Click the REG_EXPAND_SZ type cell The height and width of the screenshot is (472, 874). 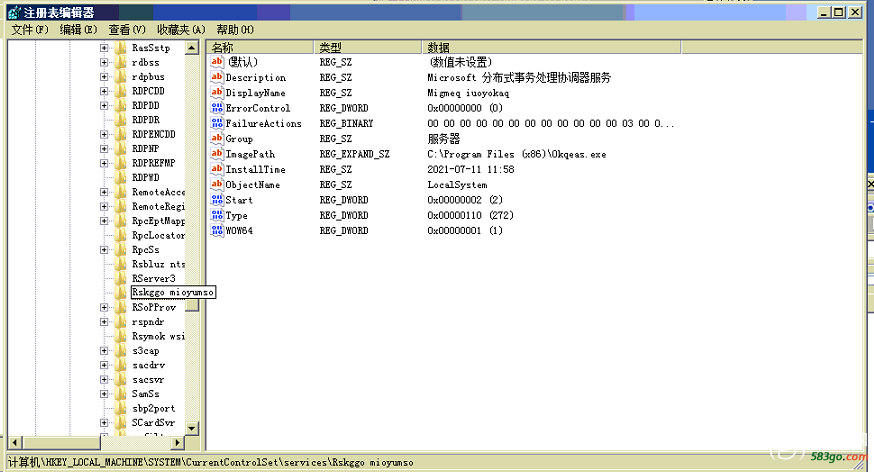(355, 154)
